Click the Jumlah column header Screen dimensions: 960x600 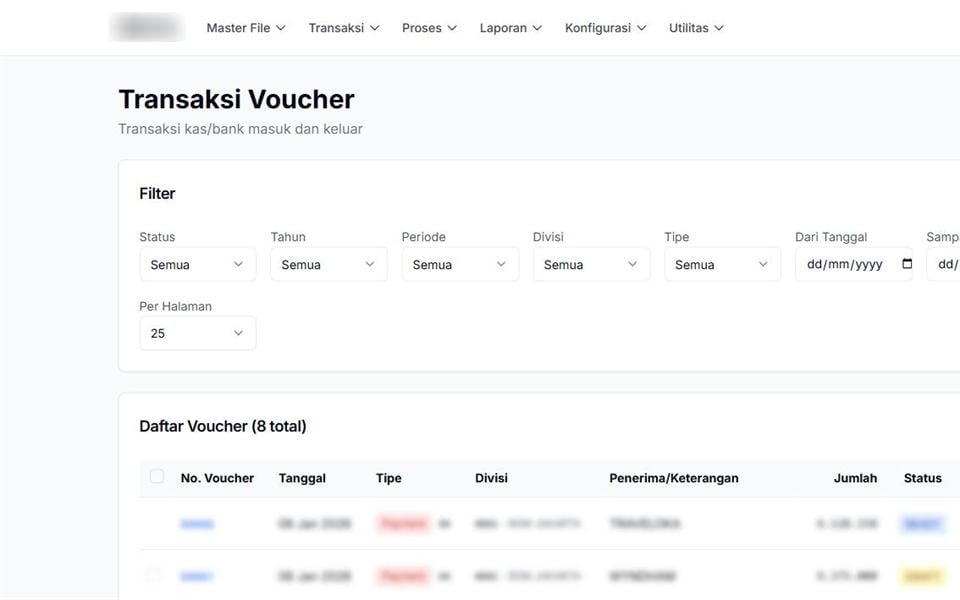click(855, 478)
